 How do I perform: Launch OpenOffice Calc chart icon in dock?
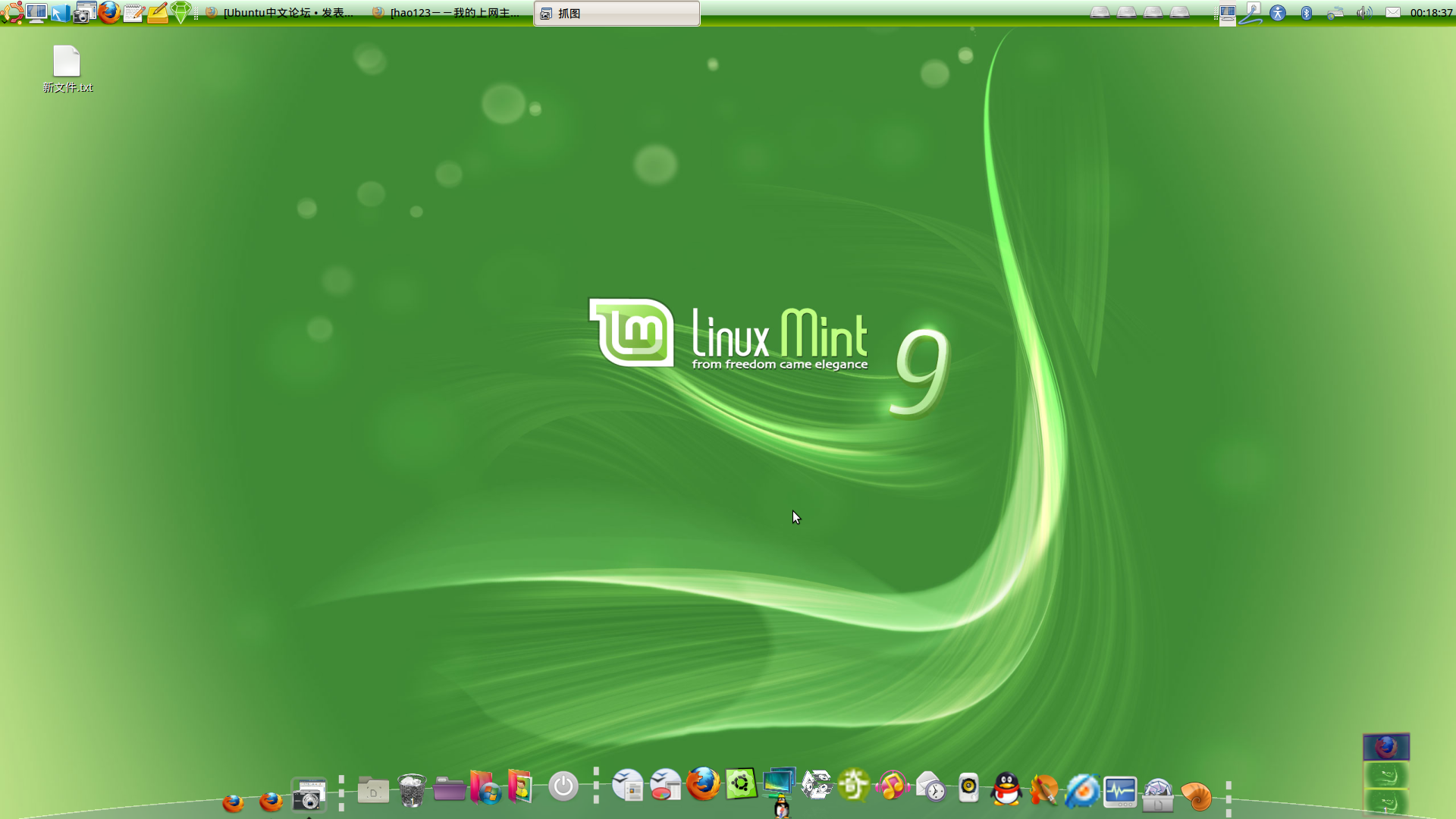point(665,786)
